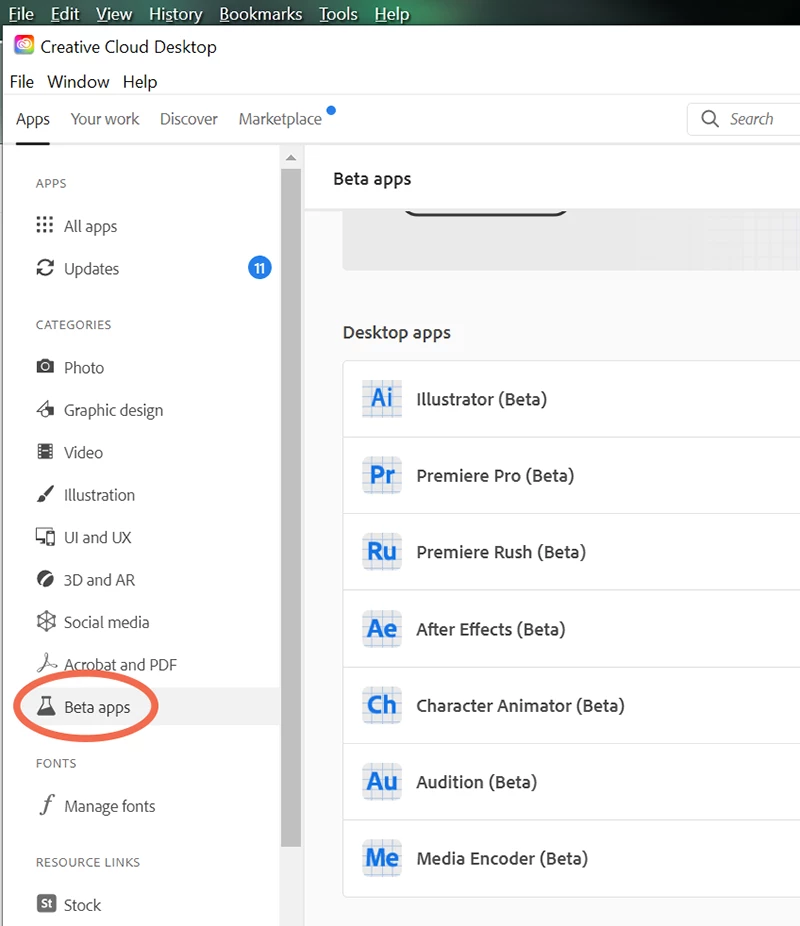Select the Social media label
The image size is (800, 926).
tap(106, 622)
